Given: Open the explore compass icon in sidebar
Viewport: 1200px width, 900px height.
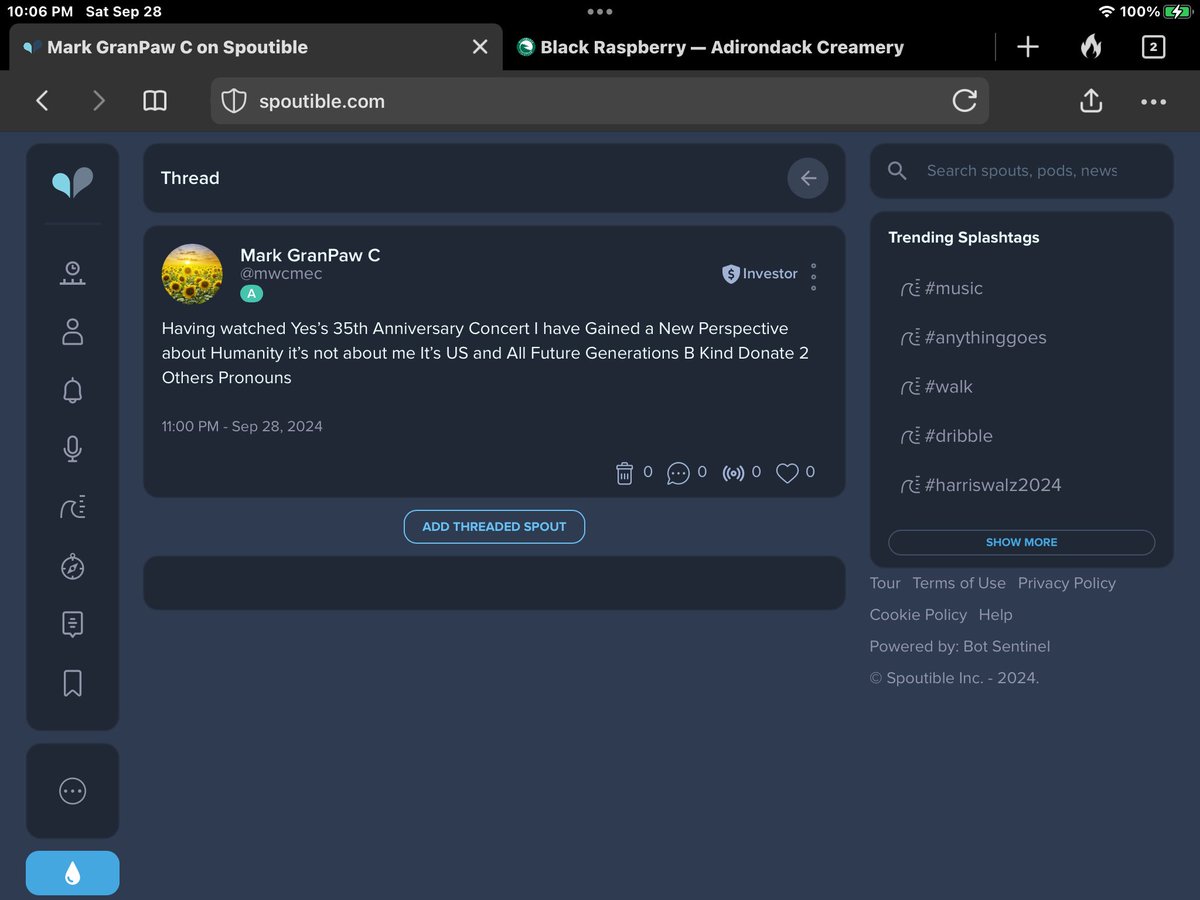Looking at the screenshot, I should point(72,567).
